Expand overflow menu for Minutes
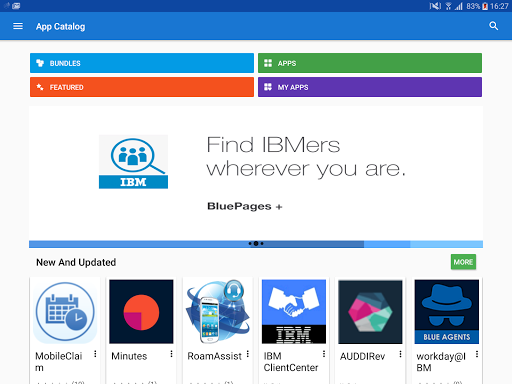This screenshot has width=512, height=384. [171, 354]
